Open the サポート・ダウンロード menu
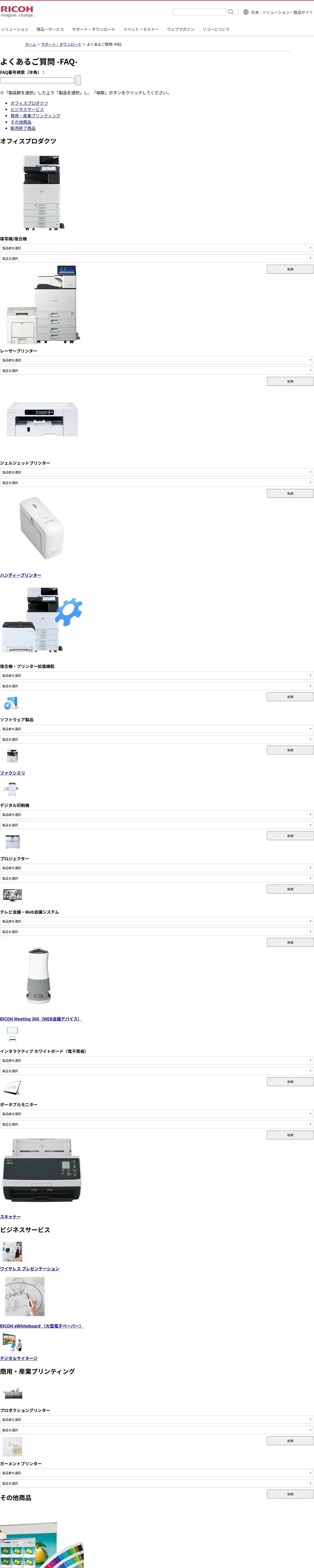This screenshot has width=314, height=1568. click(93, 29)
